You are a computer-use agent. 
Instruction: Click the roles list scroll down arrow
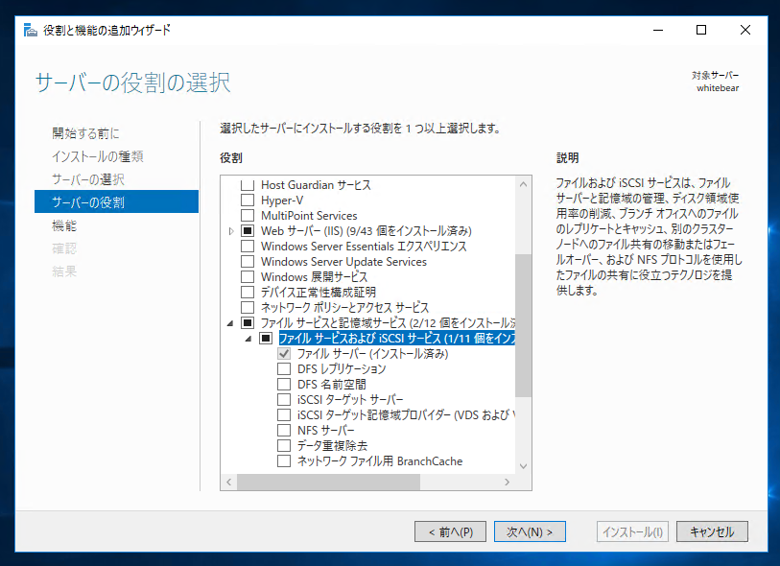tap(523, 466)
